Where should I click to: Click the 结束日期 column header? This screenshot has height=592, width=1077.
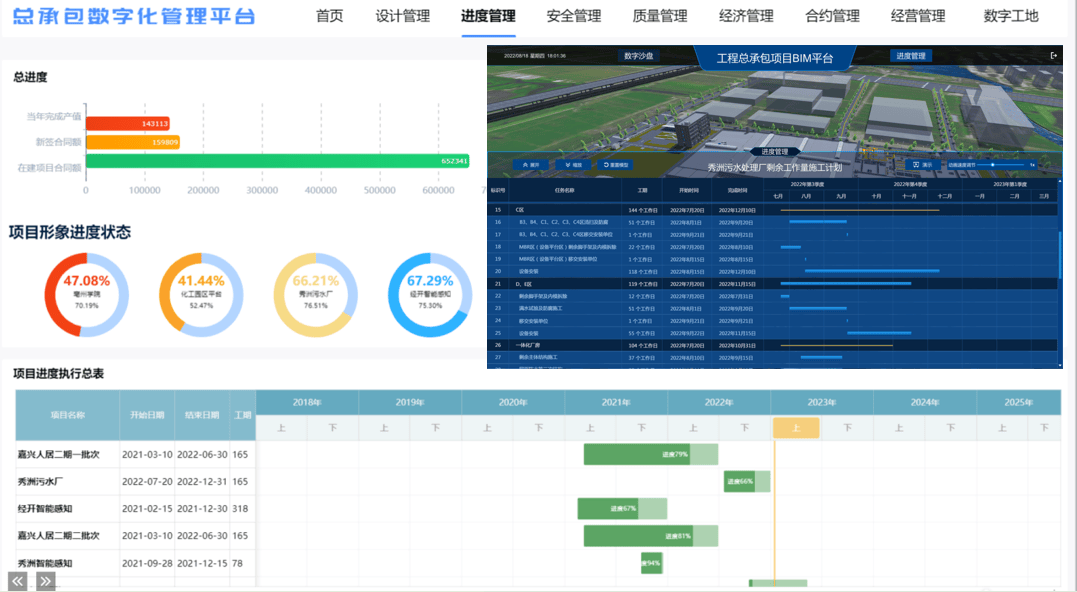tap(202, 415)
